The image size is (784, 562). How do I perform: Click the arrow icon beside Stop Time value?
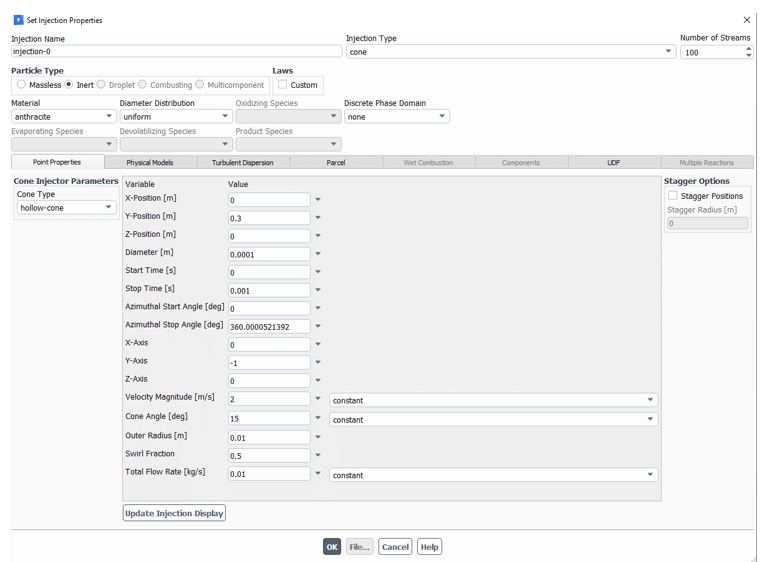point(318,290)
